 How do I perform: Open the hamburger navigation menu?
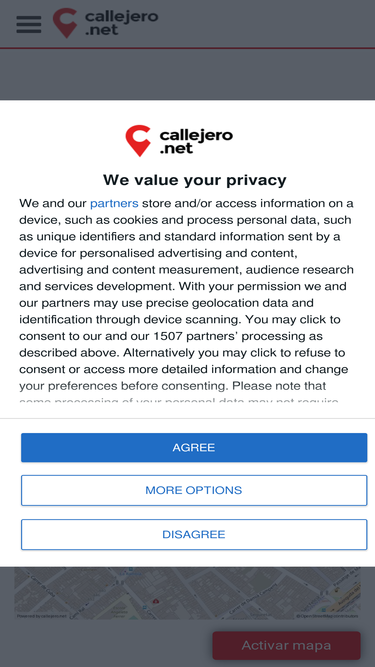click(29, 24)
